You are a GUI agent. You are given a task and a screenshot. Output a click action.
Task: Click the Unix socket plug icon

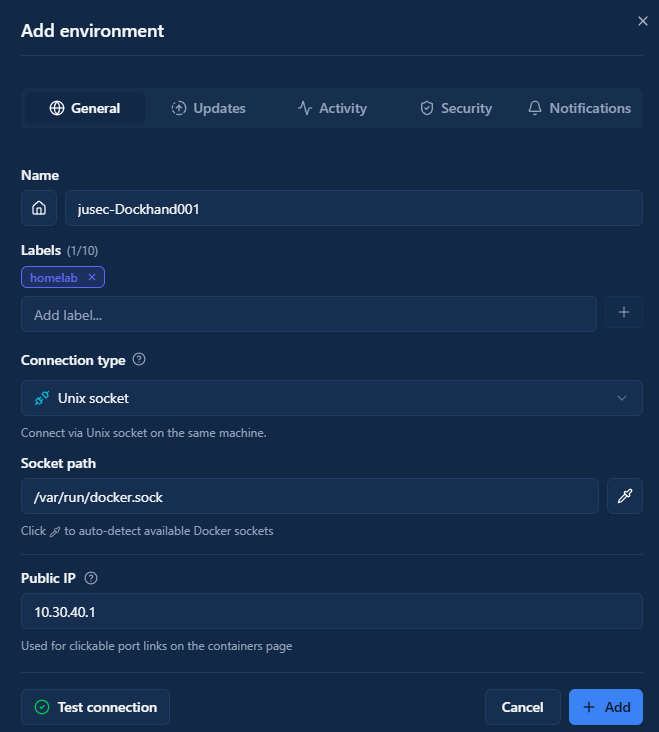41,398
